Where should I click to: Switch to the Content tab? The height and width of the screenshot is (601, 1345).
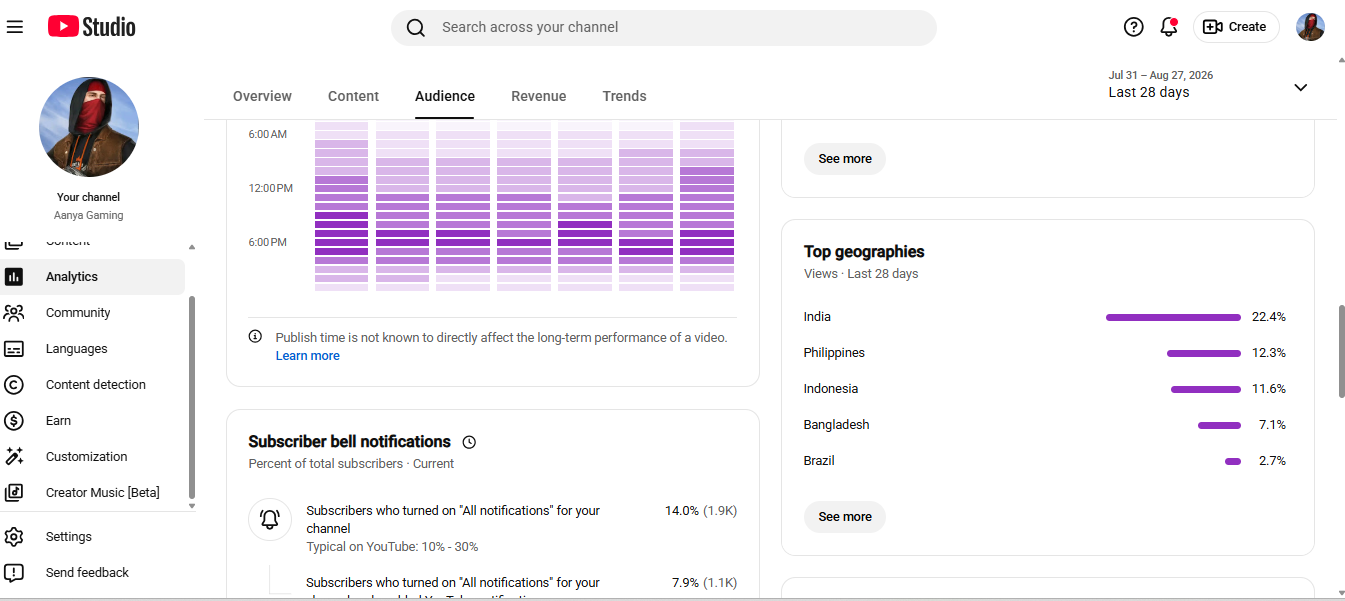(353, 96)
